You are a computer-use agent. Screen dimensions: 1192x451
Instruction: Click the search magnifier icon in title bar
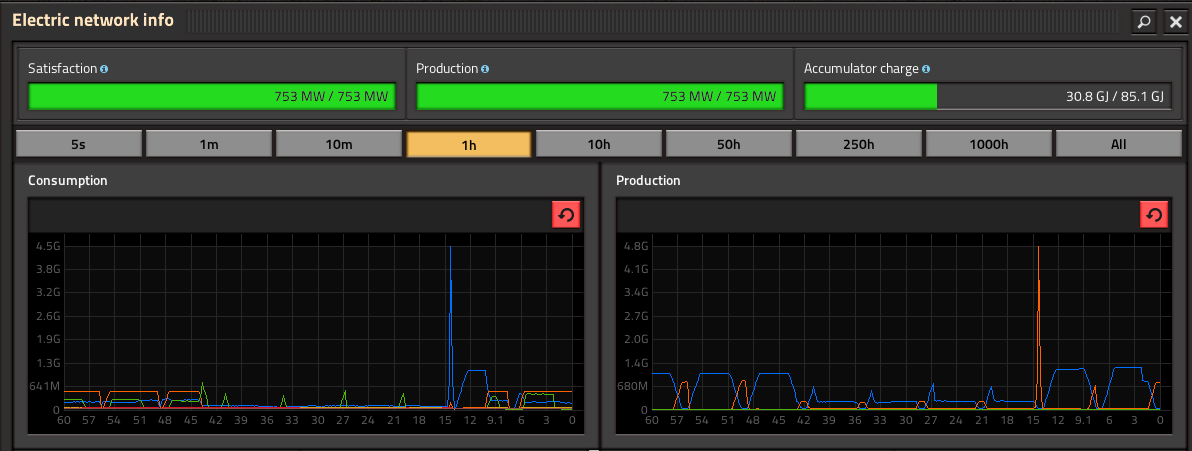(1143, 21)
